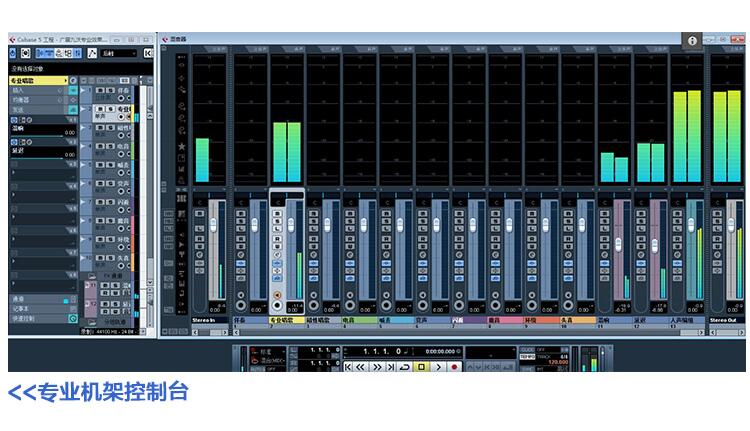Screen dimensions: 750x431
Task: Click the Rewind transport button
Action: (361, 367)
